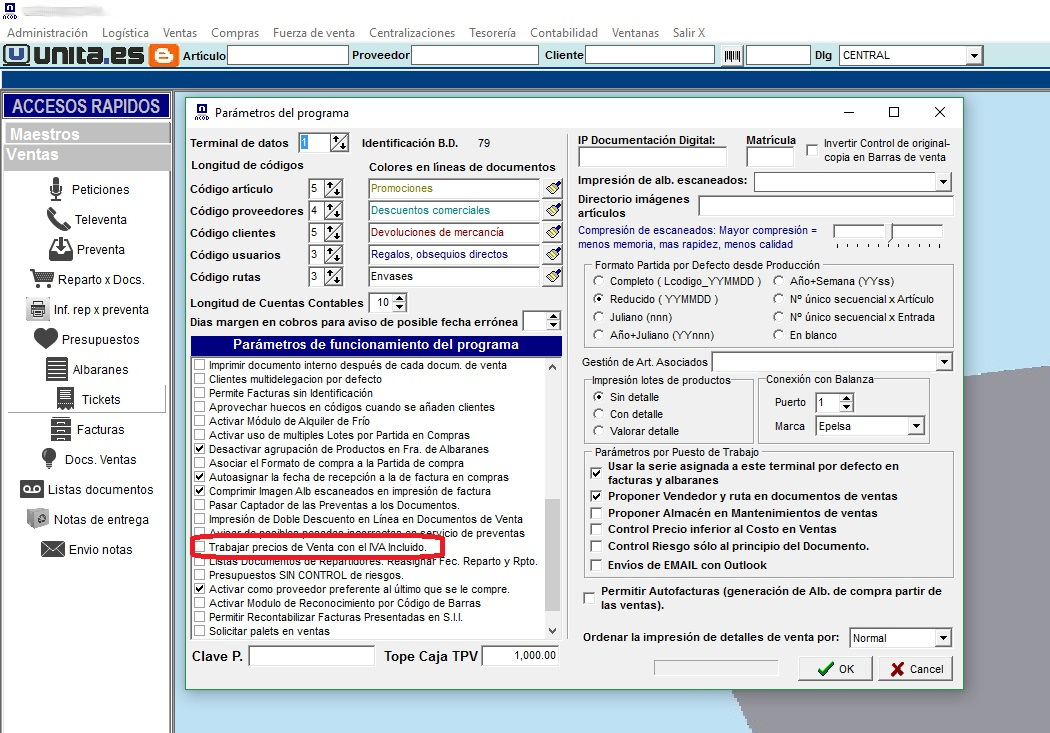
Task: Open Tesorería menu
Action: tap(492, 33)
